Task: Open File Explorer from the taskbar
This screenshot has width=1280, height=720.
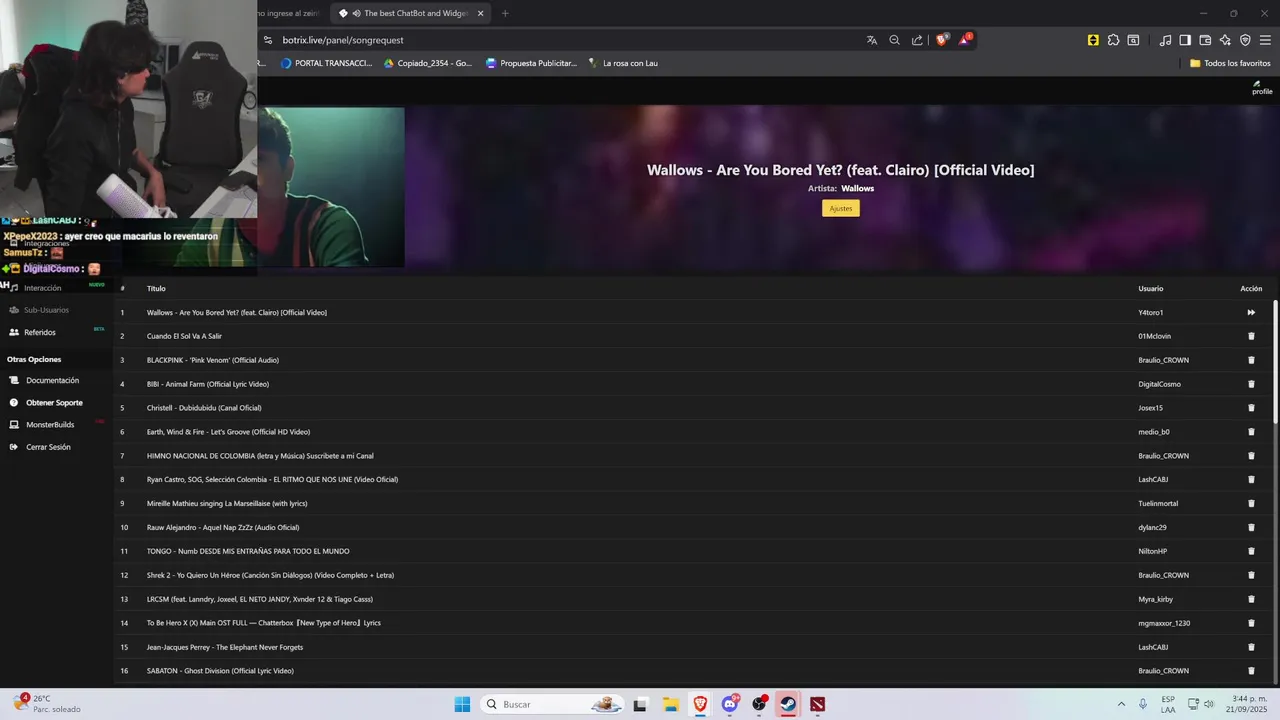Action: (670, 704)
